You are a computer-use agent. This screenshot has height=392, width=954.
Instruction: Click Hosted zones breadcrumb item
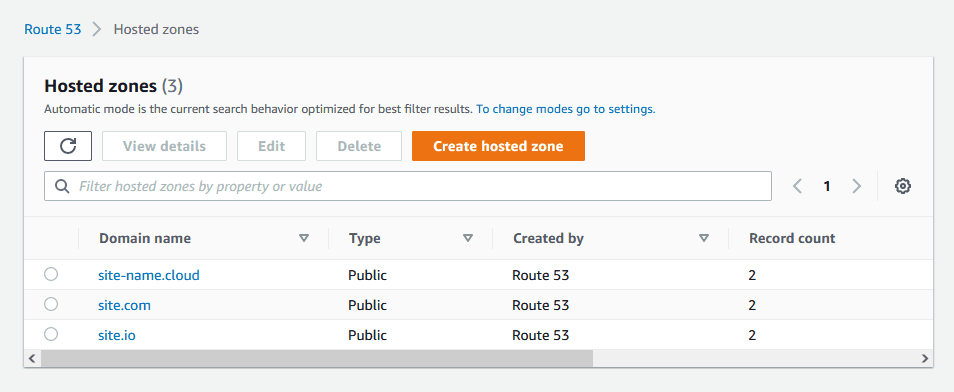tap(156, 29)
